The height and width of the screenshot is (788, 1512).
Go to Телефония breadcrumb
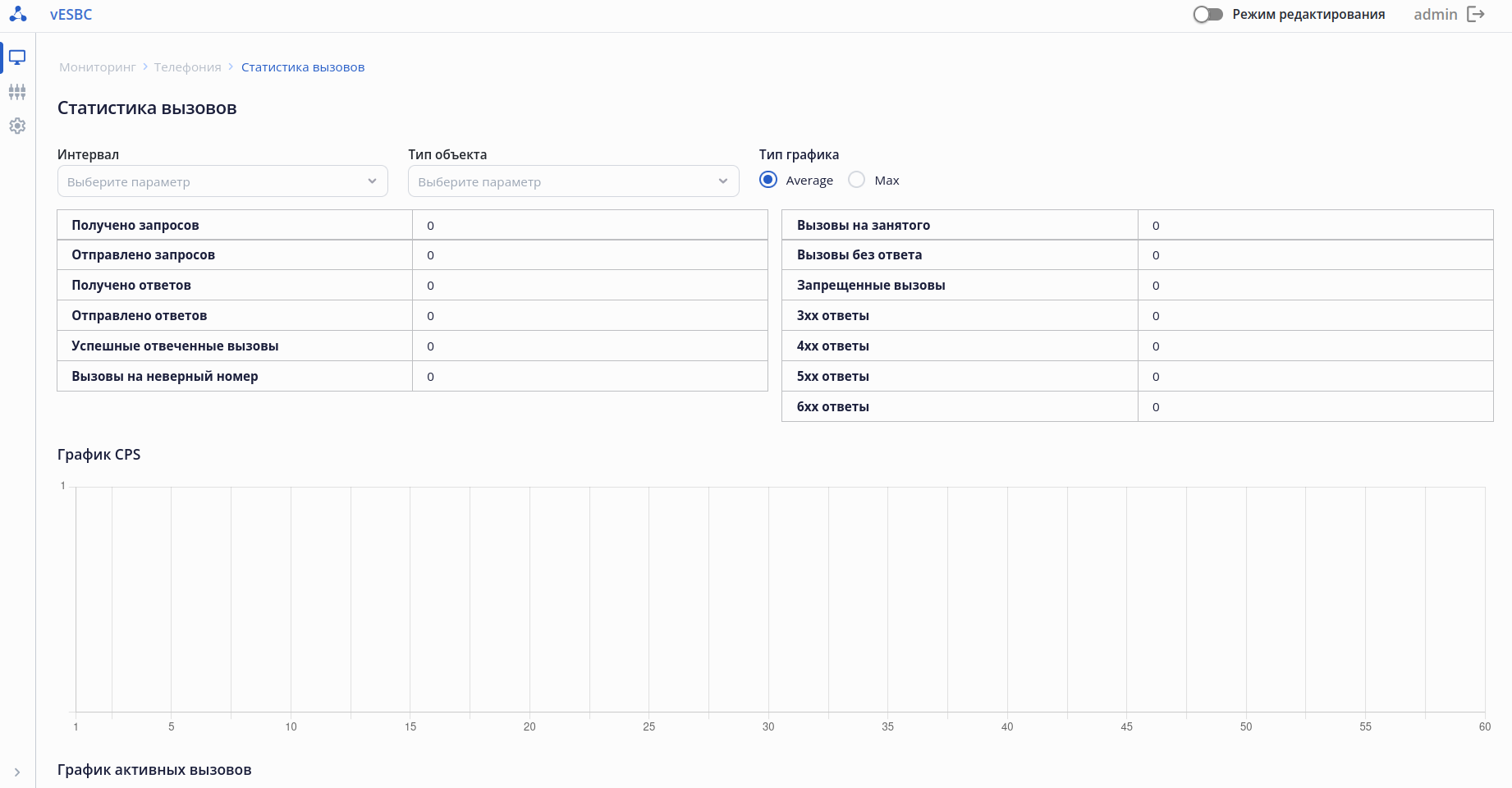click(x=187, y=67)
